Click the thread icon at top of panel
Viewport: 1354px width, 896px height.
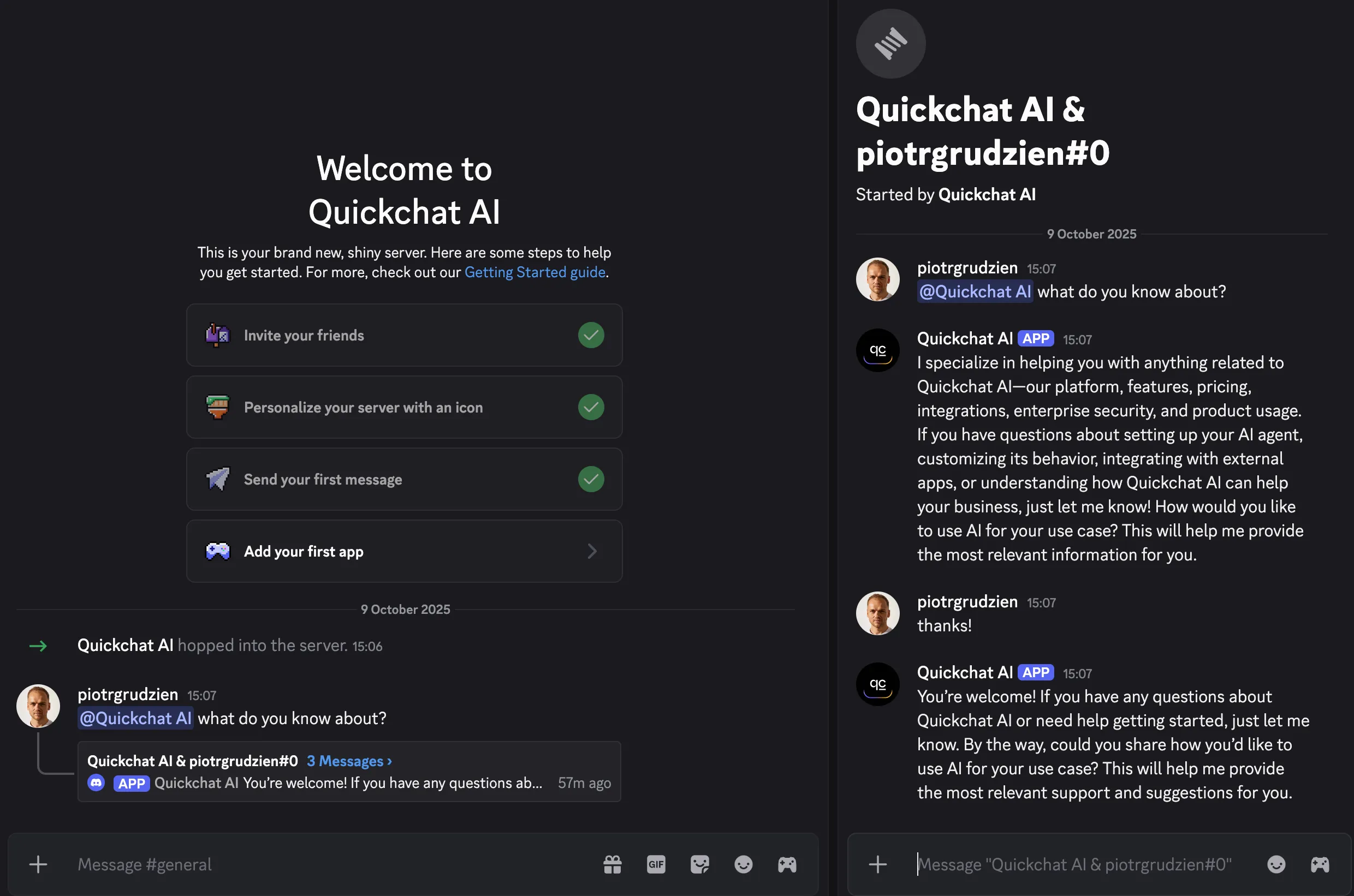coord(890,44)
